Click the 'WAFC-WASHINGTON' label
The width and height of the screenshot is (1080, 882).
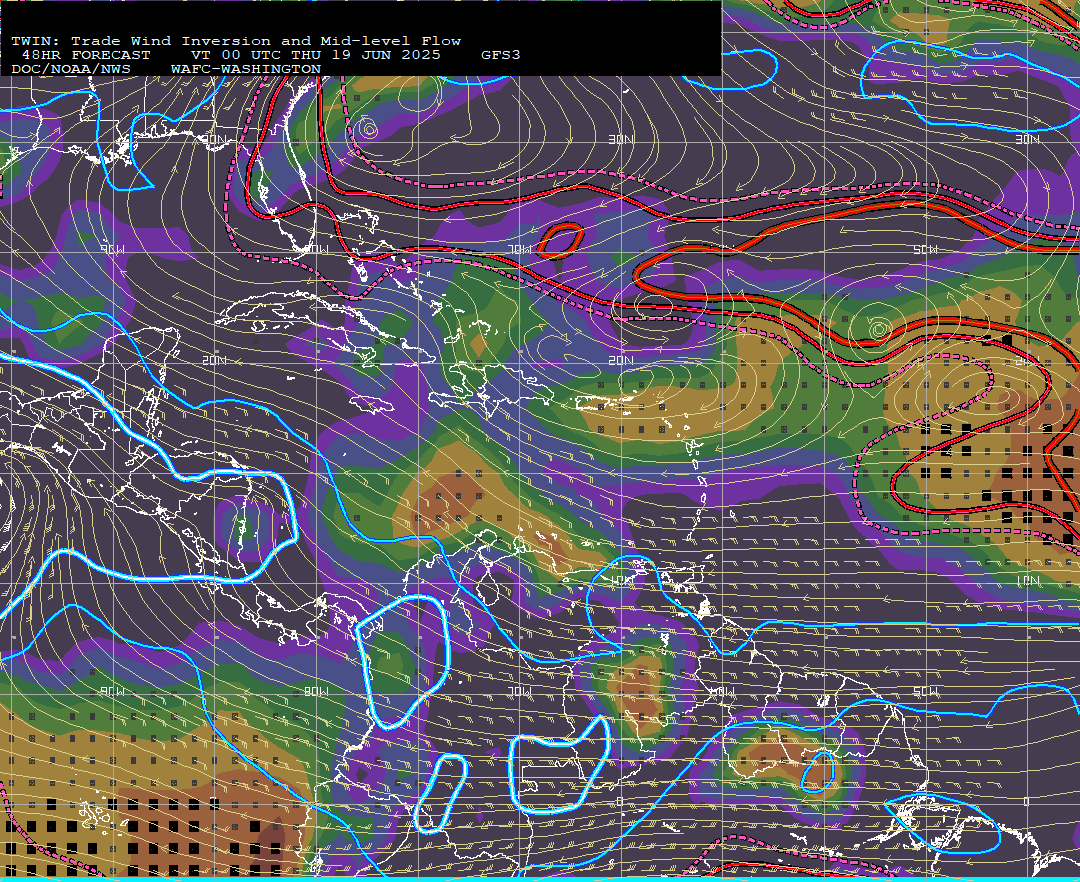point(246,70)
